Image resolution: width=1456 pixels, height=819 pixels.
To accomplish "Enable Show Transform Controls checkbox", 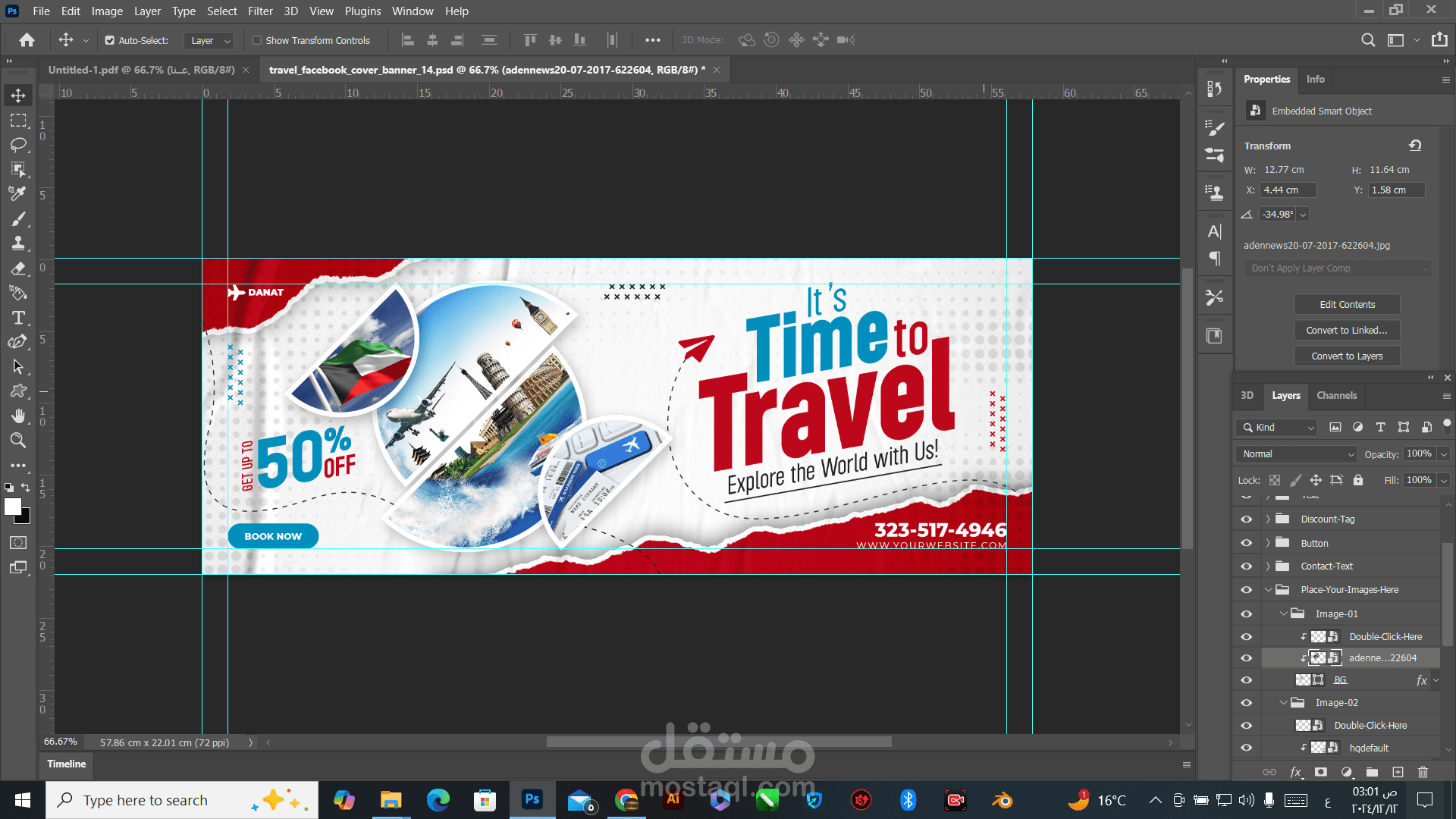I will click(x=257, y=40).
